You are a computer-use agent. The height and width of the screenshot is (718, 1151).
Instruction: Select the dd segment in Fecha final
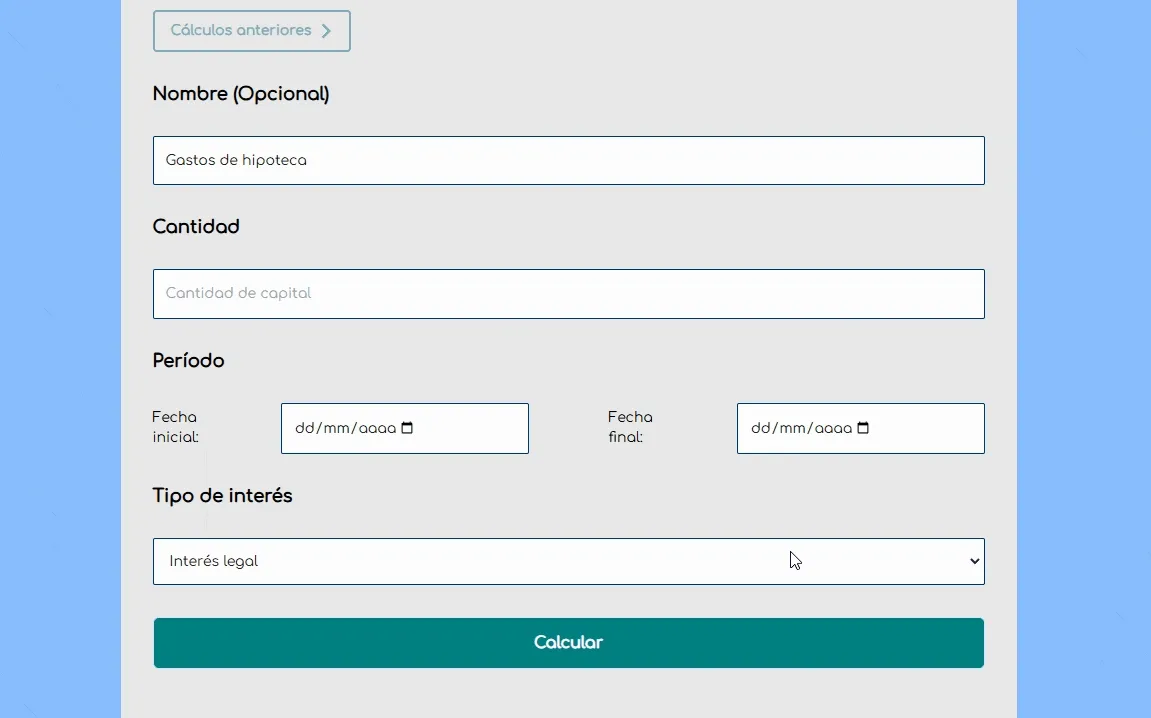click(760, 428)
